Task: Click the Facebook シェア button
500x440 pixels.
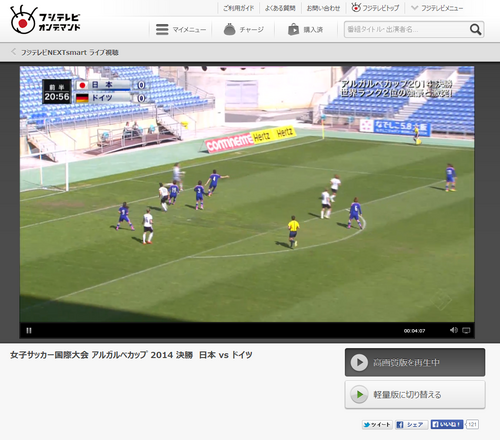Action: click(x=411, y=425)
